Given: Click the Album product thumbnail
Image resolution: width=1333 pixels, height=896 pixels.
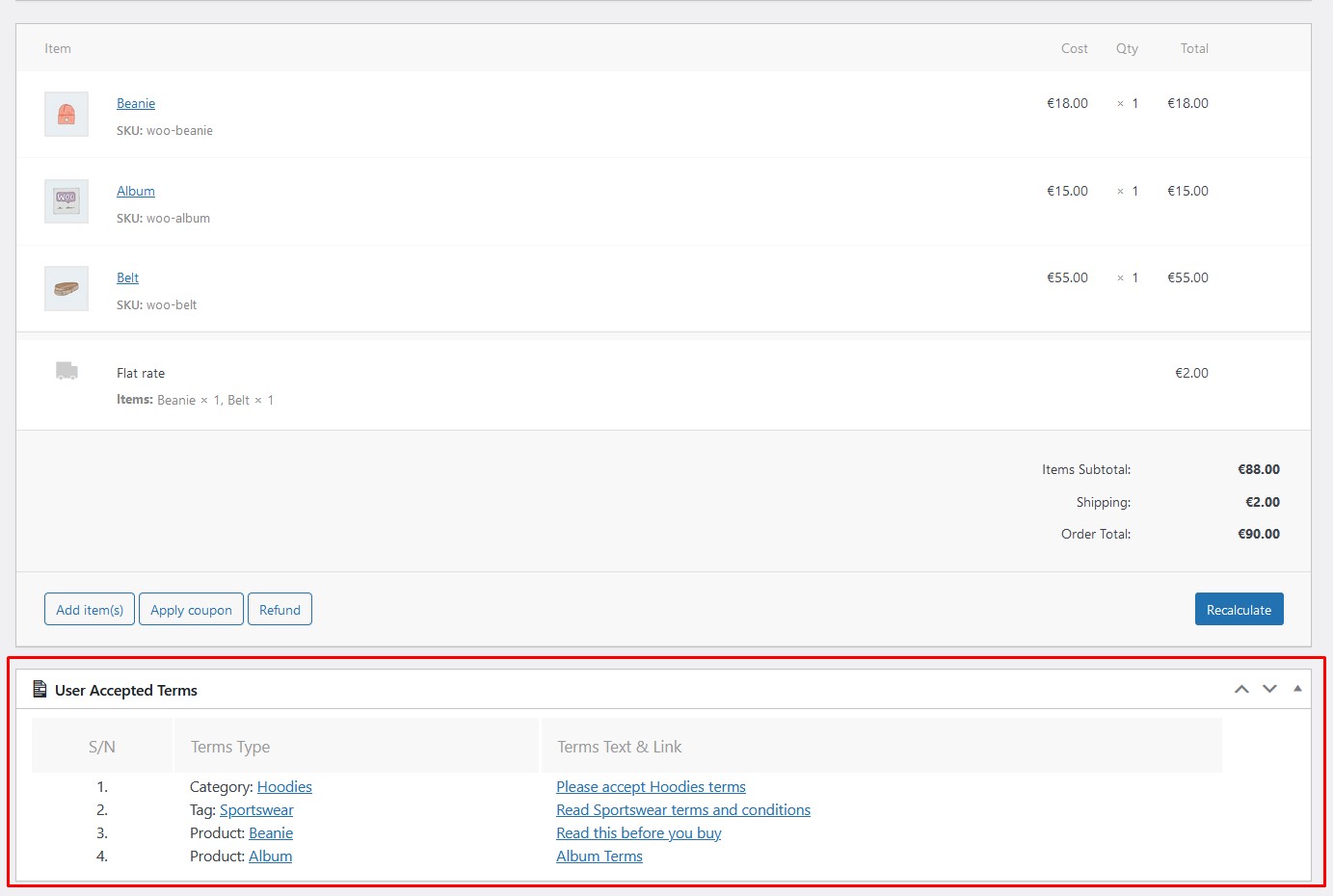Looking at the screenshot, I should coord(67,201).
